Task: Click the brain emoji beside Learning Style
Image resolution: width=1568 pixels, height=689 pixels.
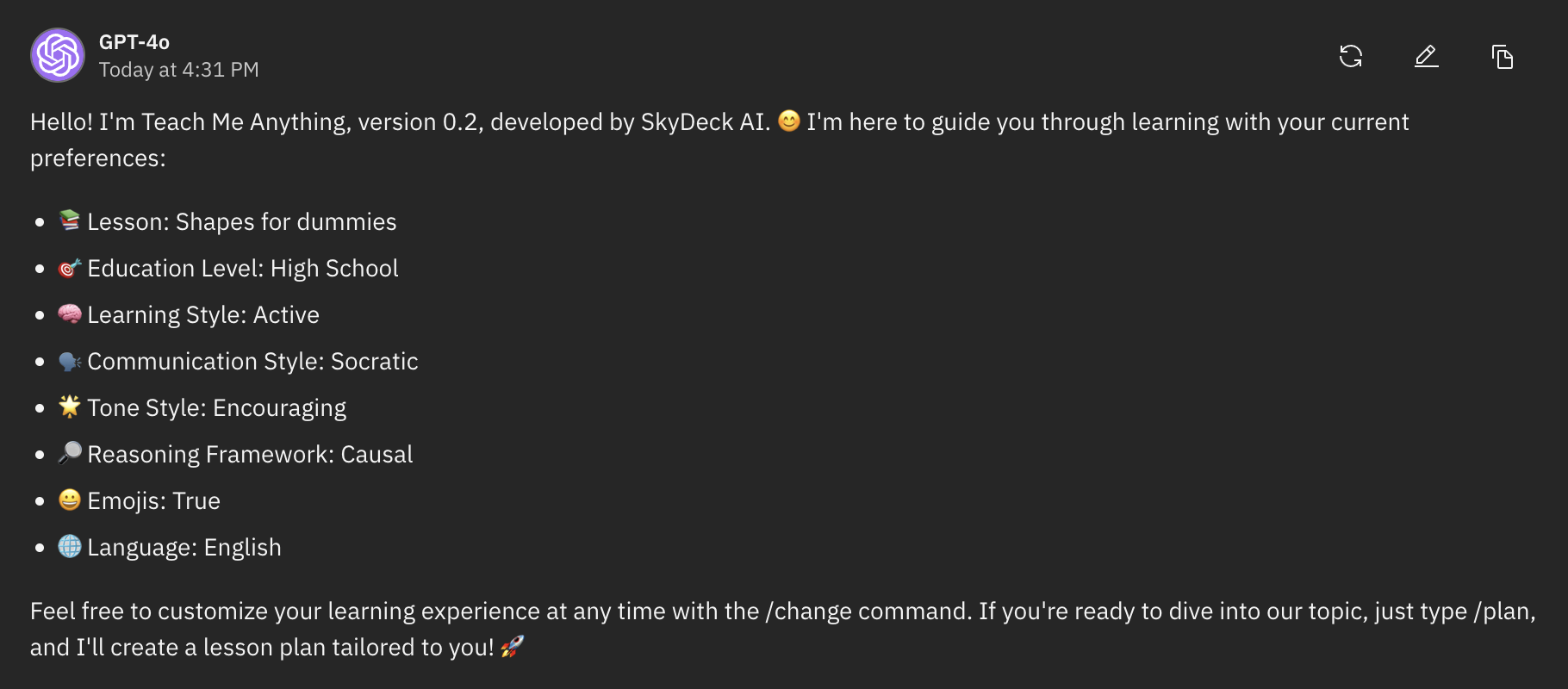Action: (70, 313)
